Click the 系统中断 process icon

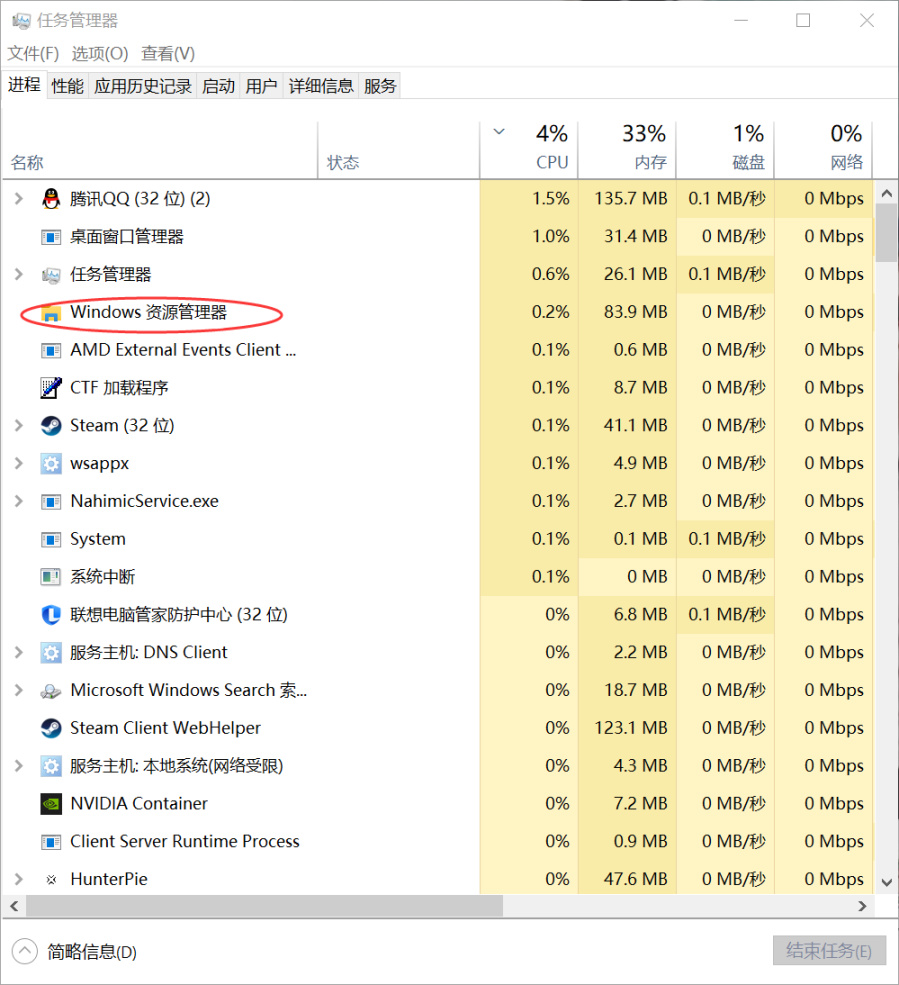pyautogui.click(x=51, y=577)
